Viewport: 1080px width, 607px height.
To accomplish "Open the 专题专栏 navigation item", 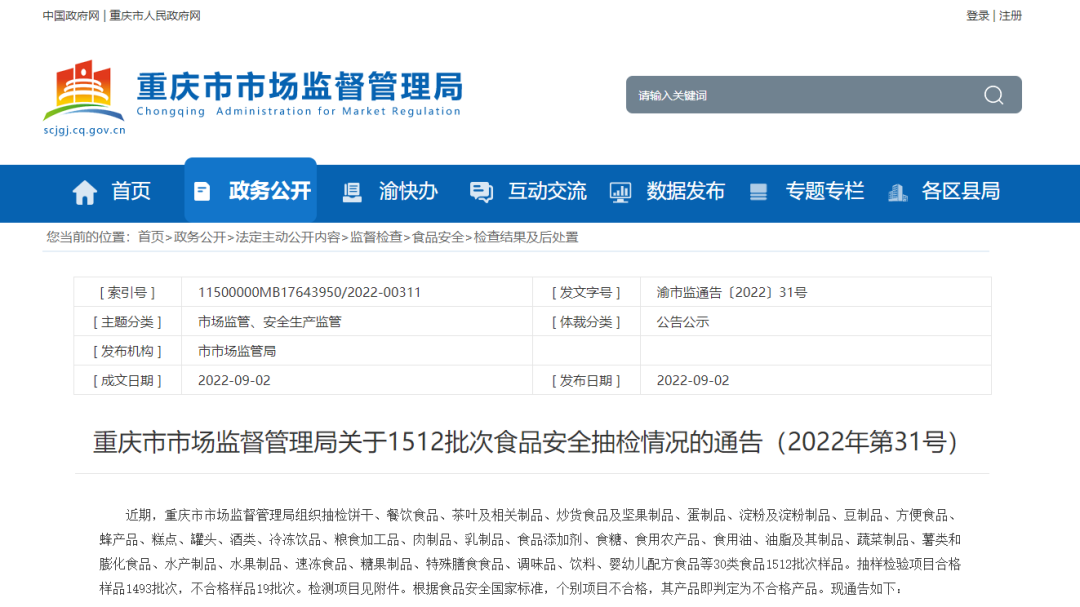I will (x=824, y=191).
